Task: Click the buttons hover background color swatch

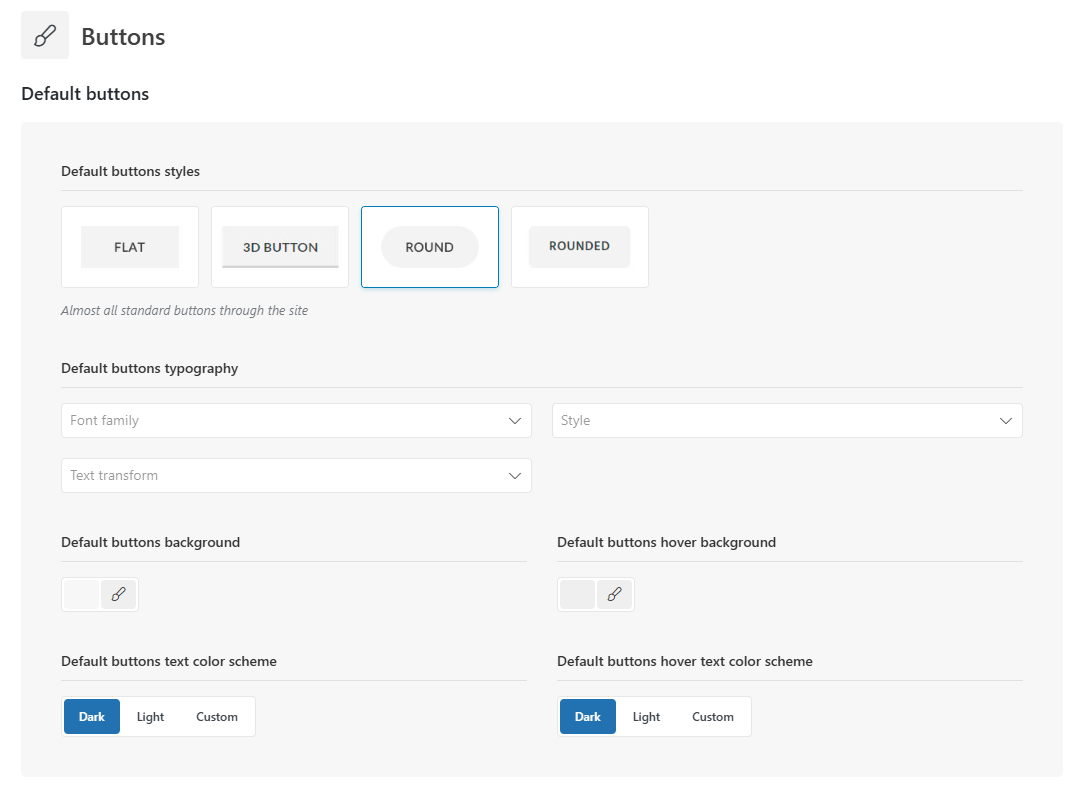Action: (577, 594)
